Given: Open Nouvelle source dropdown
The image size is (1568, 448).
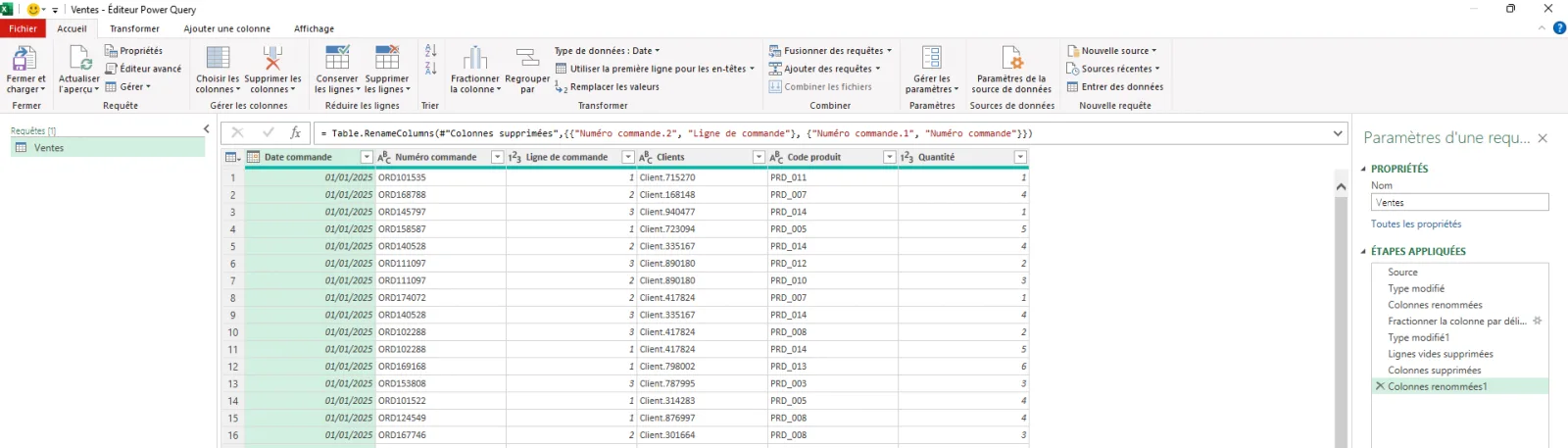Looking at the screenshot, I should click(x=1111, y=51).
